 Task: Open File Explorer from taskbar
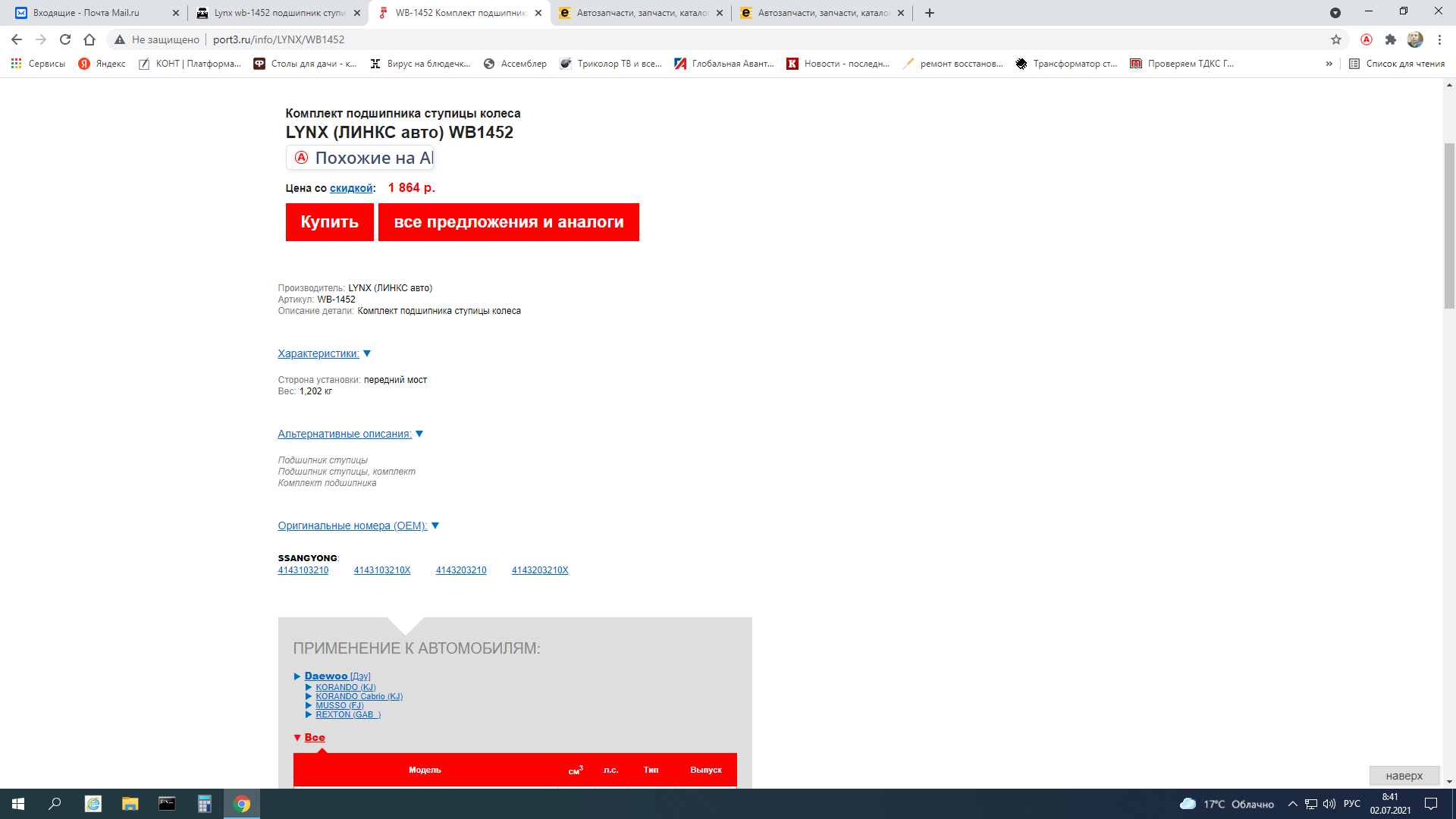click(x=130, y=804)
